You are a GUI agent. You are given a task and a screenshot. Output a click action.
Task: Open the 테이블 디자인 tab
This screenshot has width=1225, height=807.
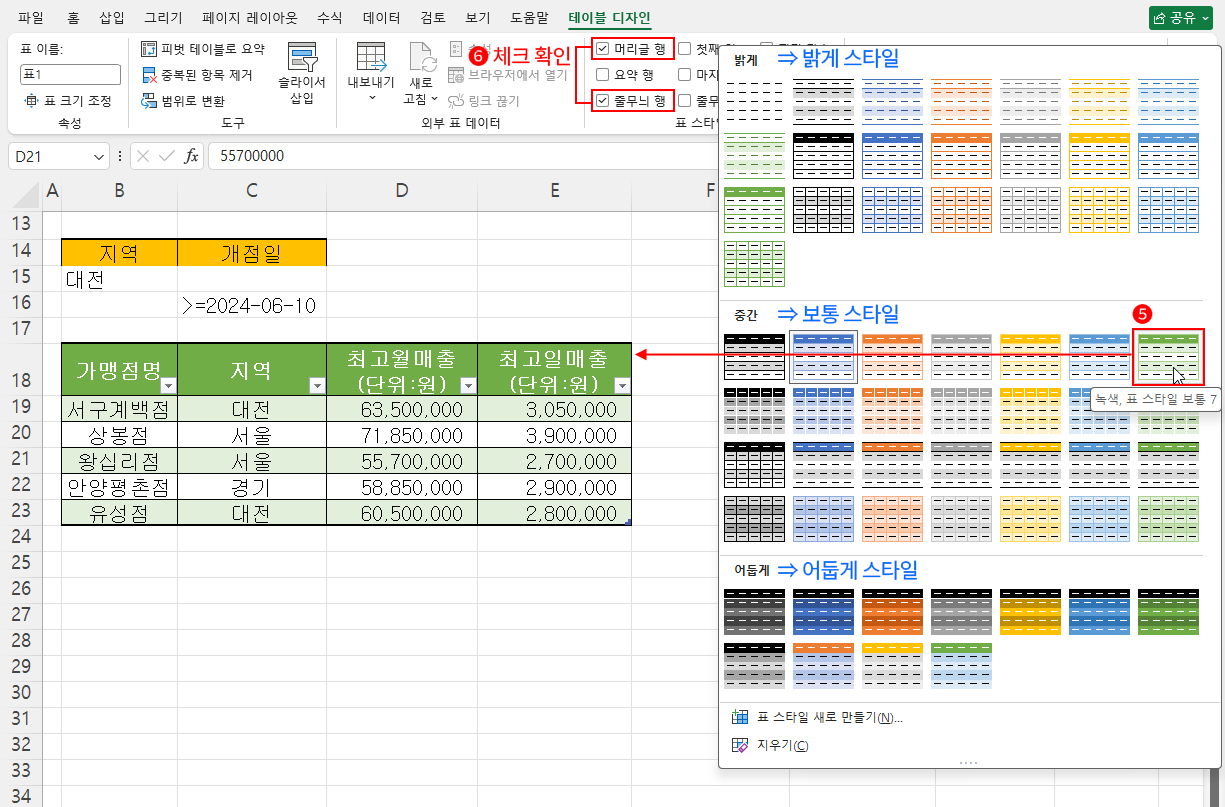tap(609, 18)
